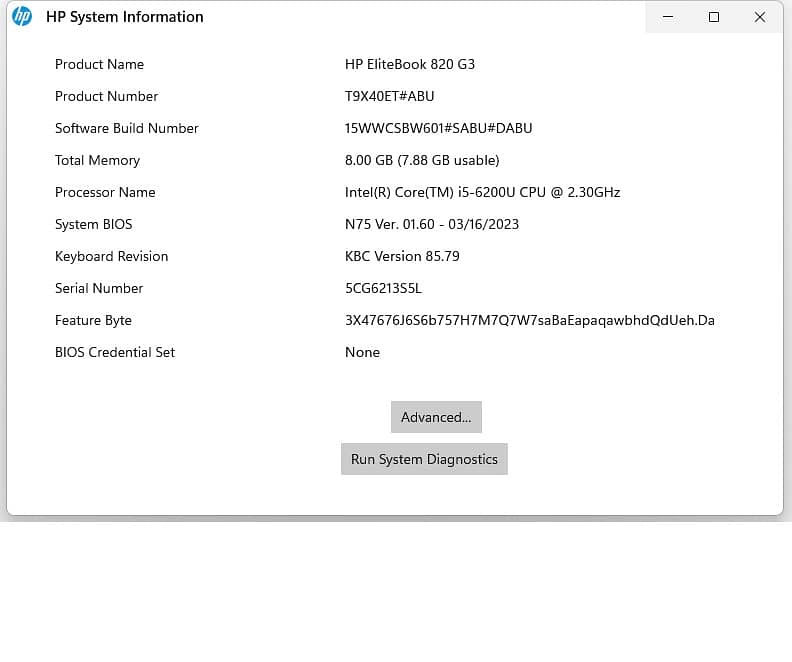Select the HP EliteBook 820 G3 product name value
This screenshot has height=662, width=792.
[410, 64]
